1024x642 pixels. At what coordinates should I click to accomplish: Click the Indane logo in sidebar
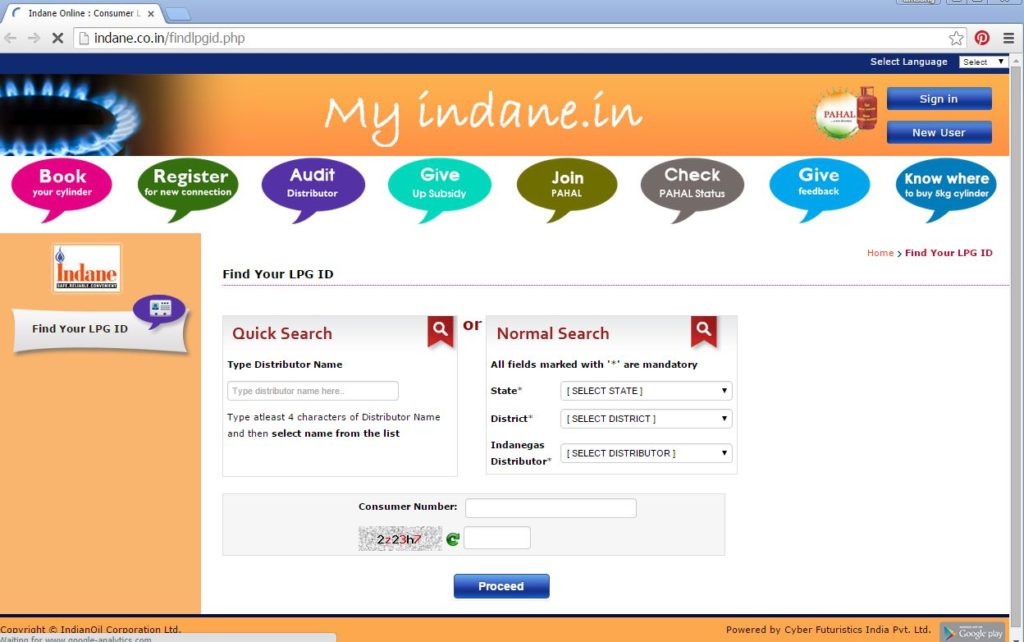tap(87, 268)
